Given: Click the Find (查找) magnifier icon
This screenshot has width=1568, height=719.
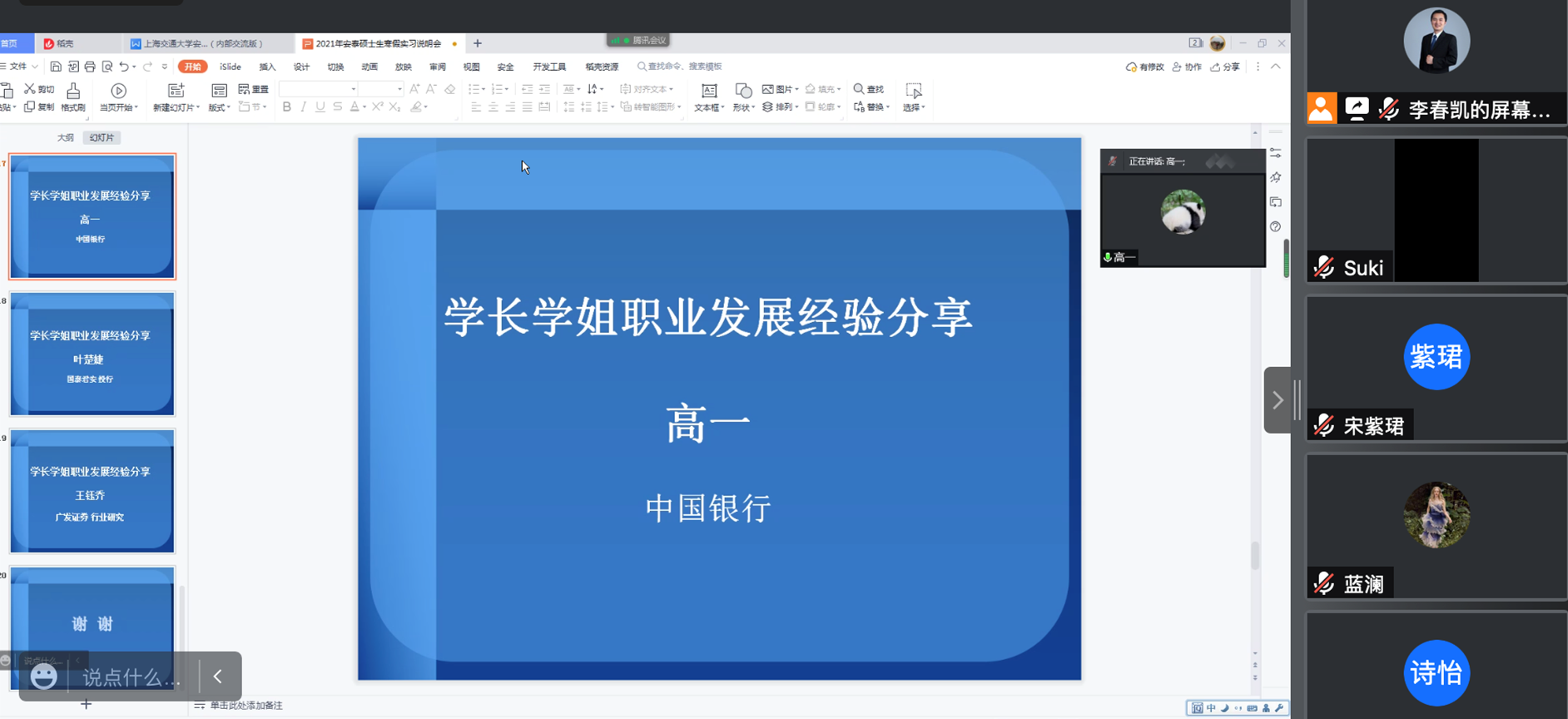Looking at the screenshot, I should click(x=859, y=89).
